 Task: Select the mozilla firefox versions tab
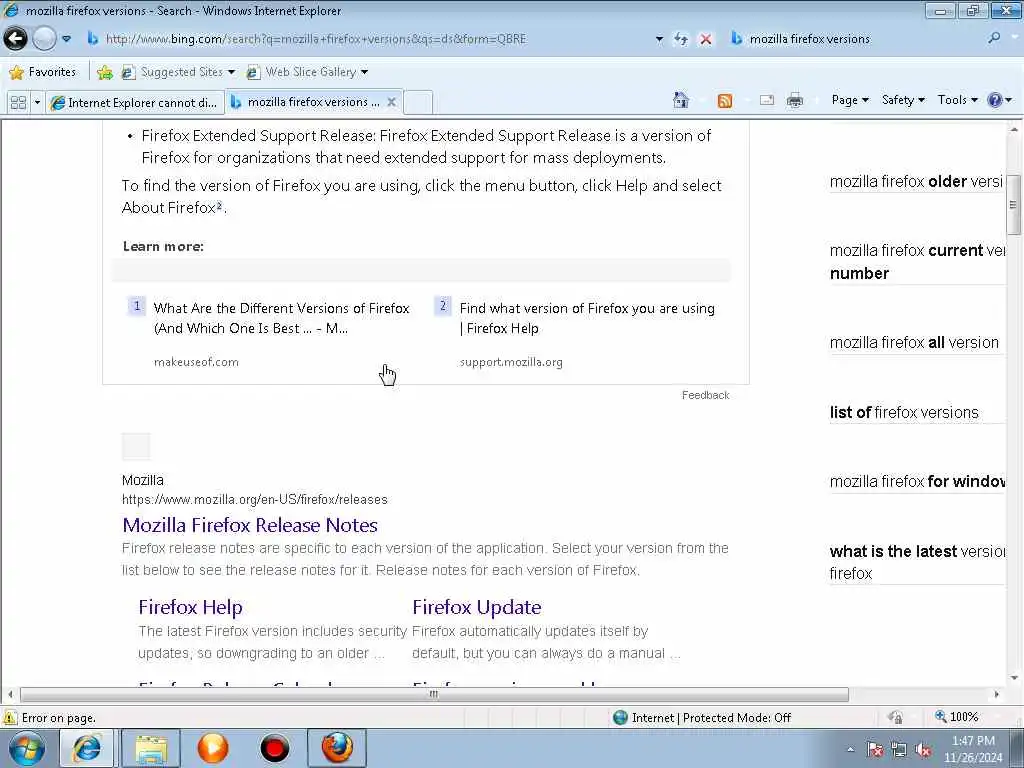click(306, 102)
